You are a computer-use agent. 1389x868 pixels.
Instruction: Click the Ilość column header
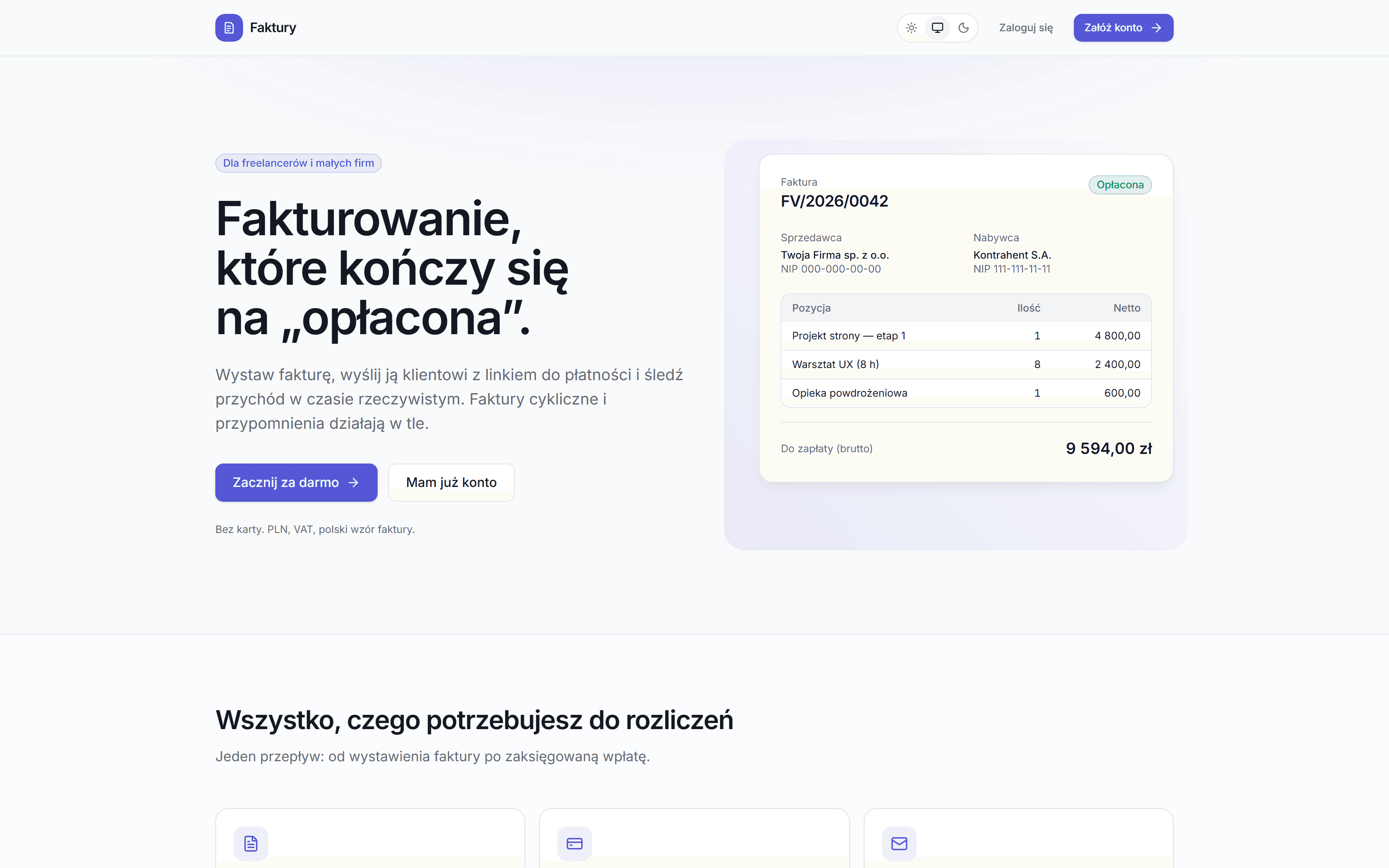click(x=1029, y=308)
